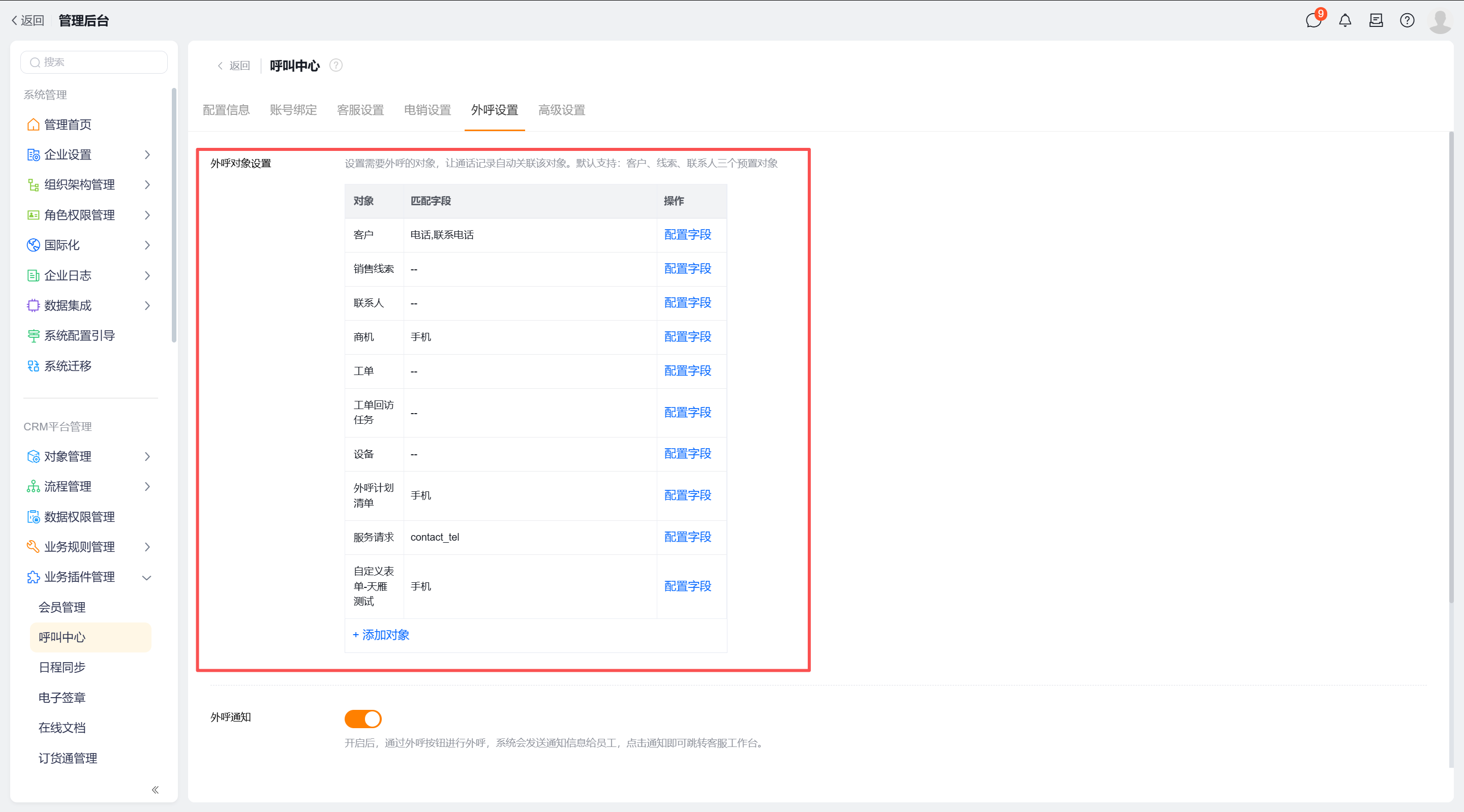Click 配置字段 for the 工单 row
The width and height of the screenshot is (1464, 812).
coord(688,371)
